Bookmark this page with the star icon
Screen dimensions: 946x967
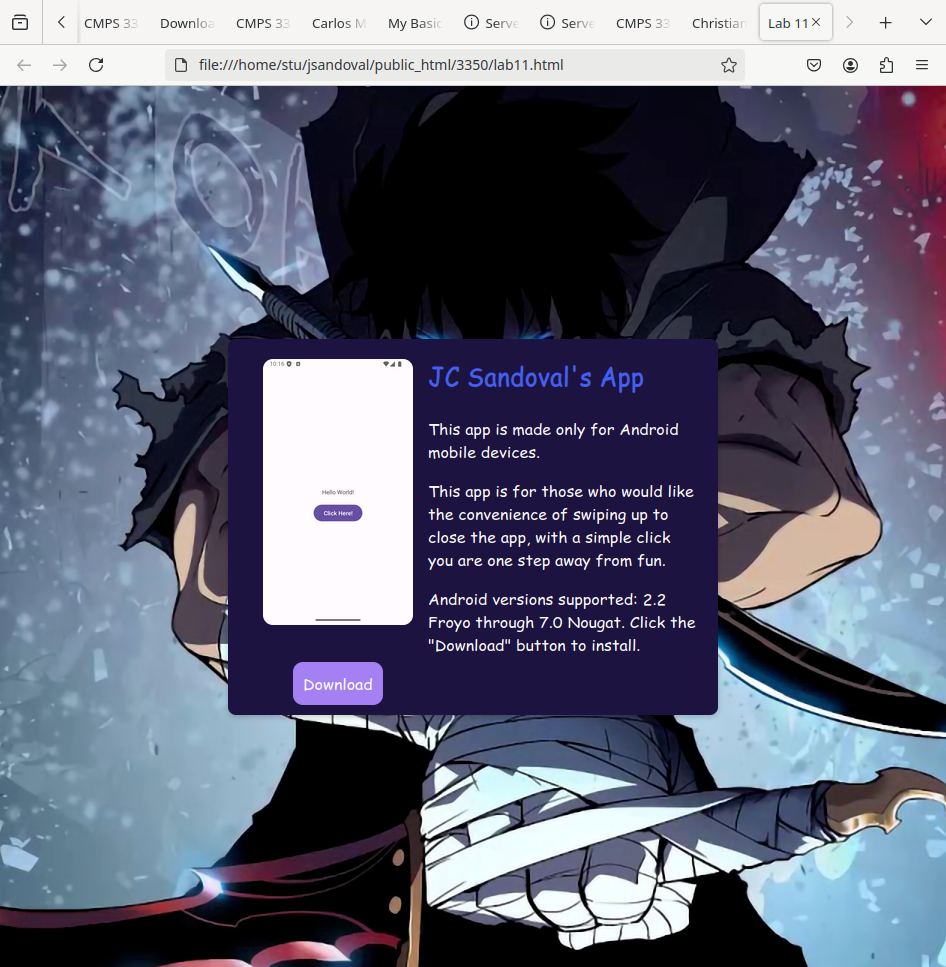click(x=729, y=65)
